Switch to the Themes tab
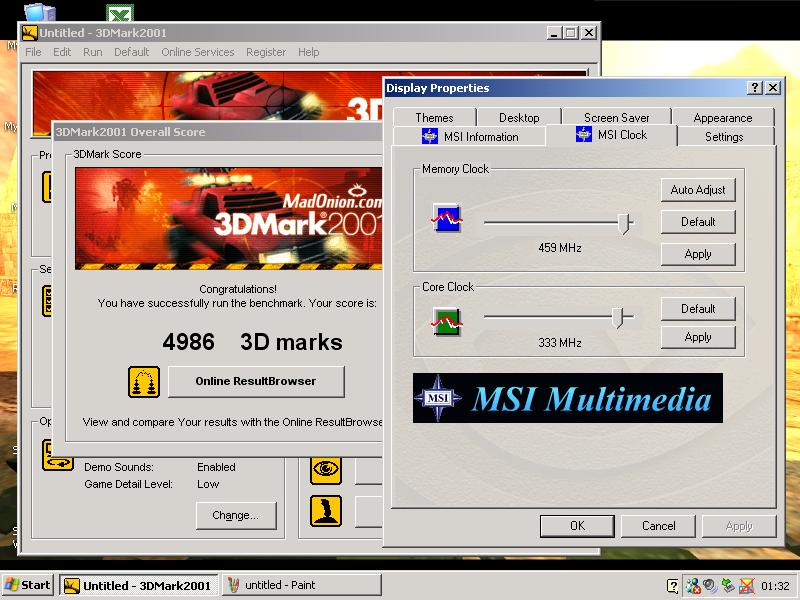 tap(434, 118)
